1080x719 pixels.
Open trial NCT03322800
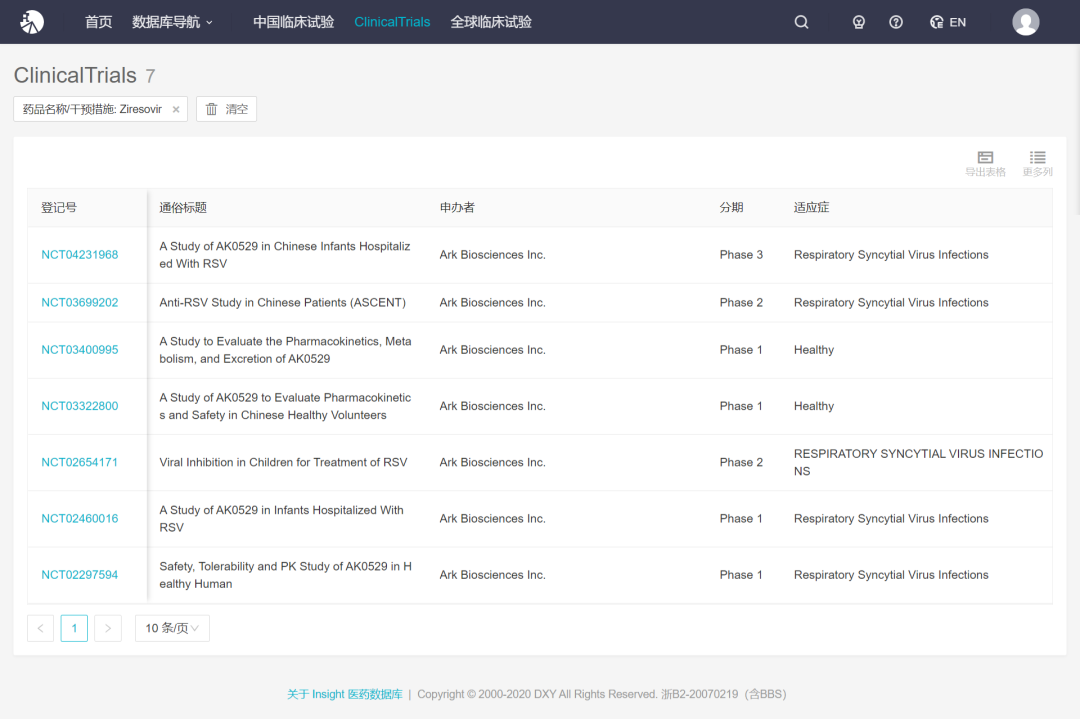pos(80,406)
